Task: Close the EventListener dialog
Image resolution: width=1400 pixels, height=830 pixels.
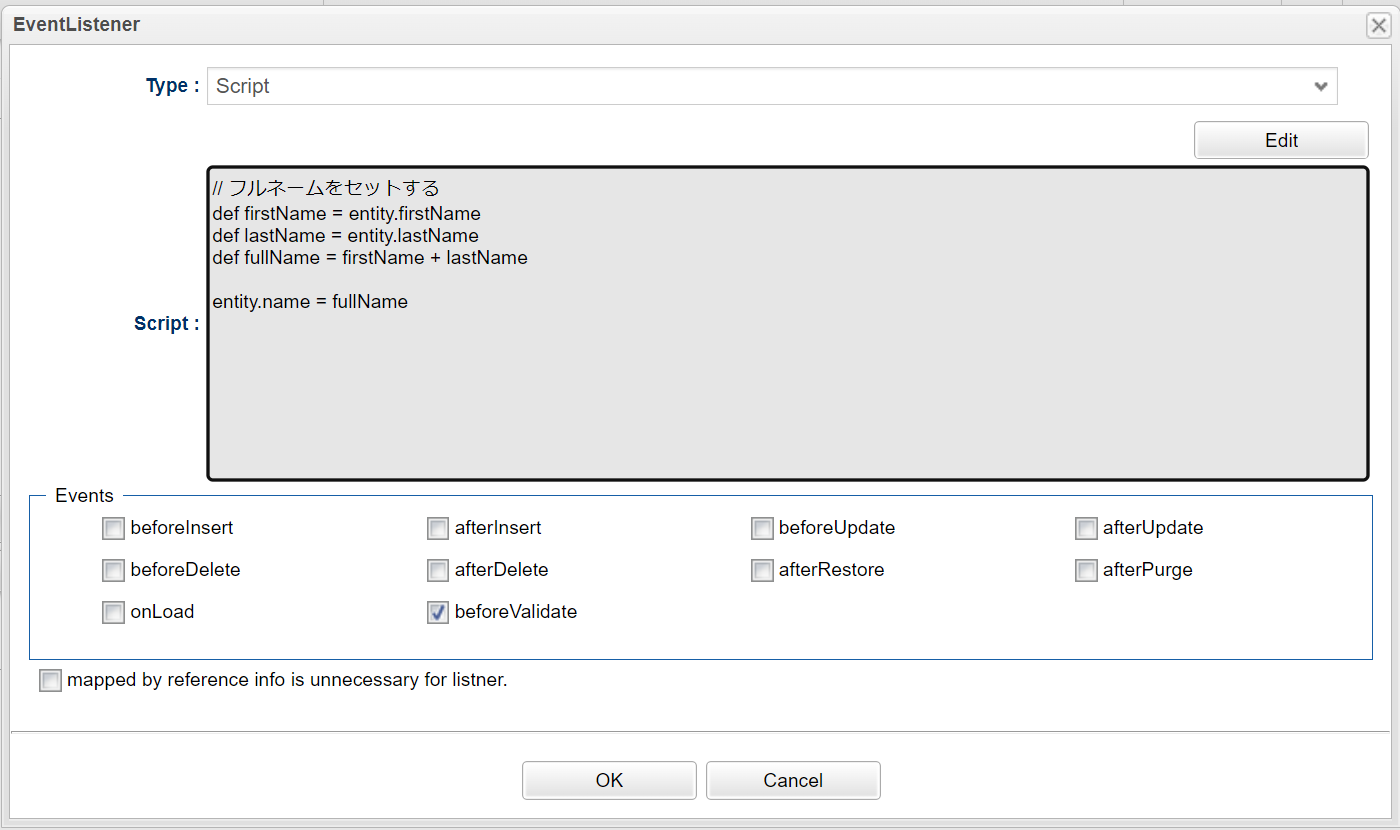Action: coord(1378,25)
